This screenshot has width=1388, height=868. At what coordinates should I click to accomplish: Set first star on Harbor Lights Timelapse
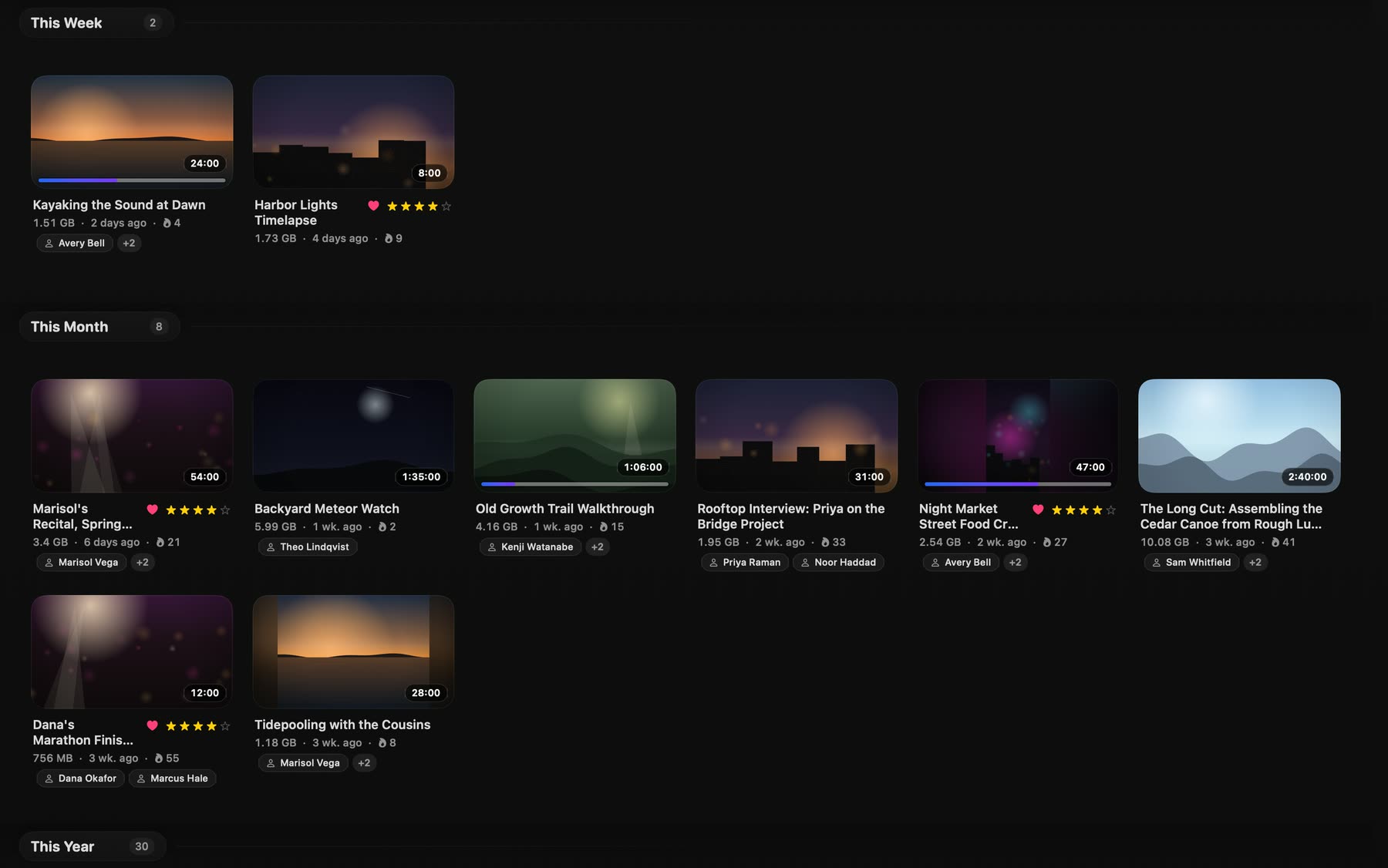[392, 206]
